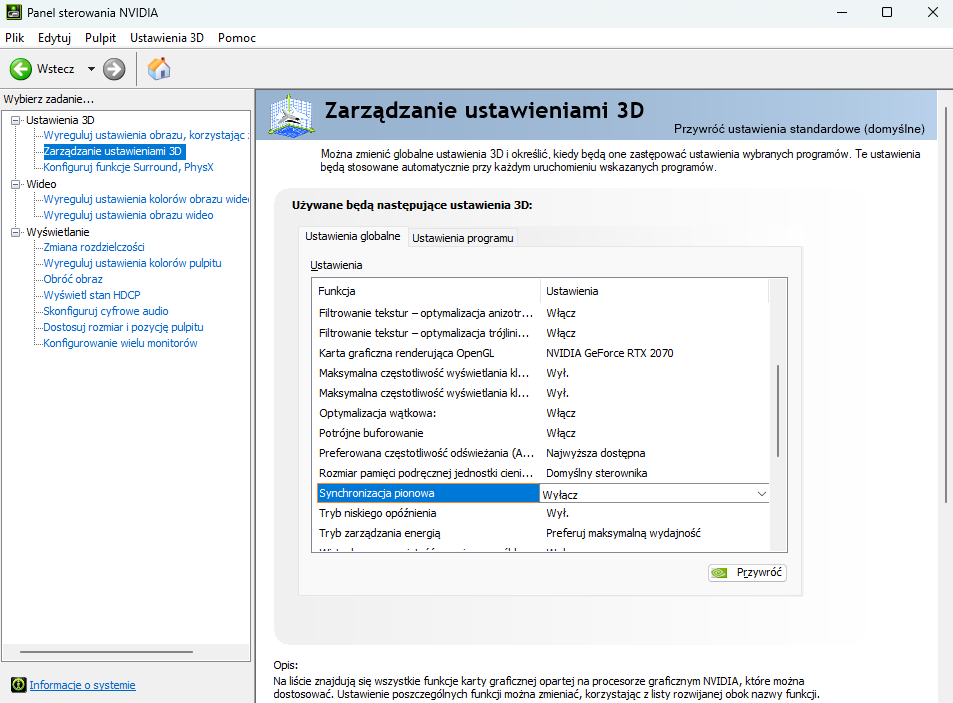The width and height of the screenshot is (953, 703).
Task: Click the Funkcja column header
Action: (x=427, y=291)
